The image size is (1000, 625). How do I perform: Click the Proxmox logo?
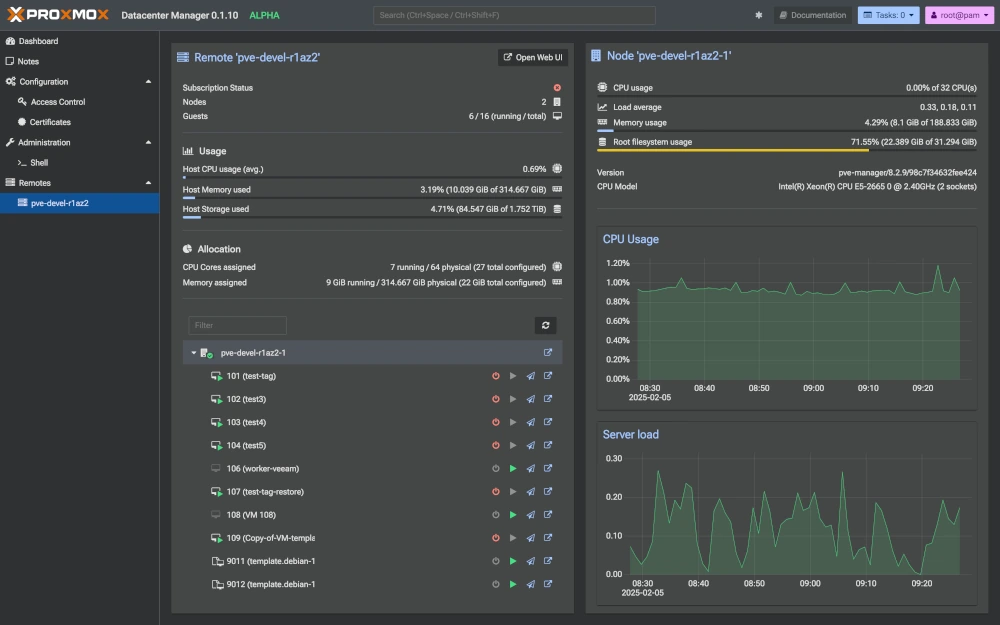(57, 15)
